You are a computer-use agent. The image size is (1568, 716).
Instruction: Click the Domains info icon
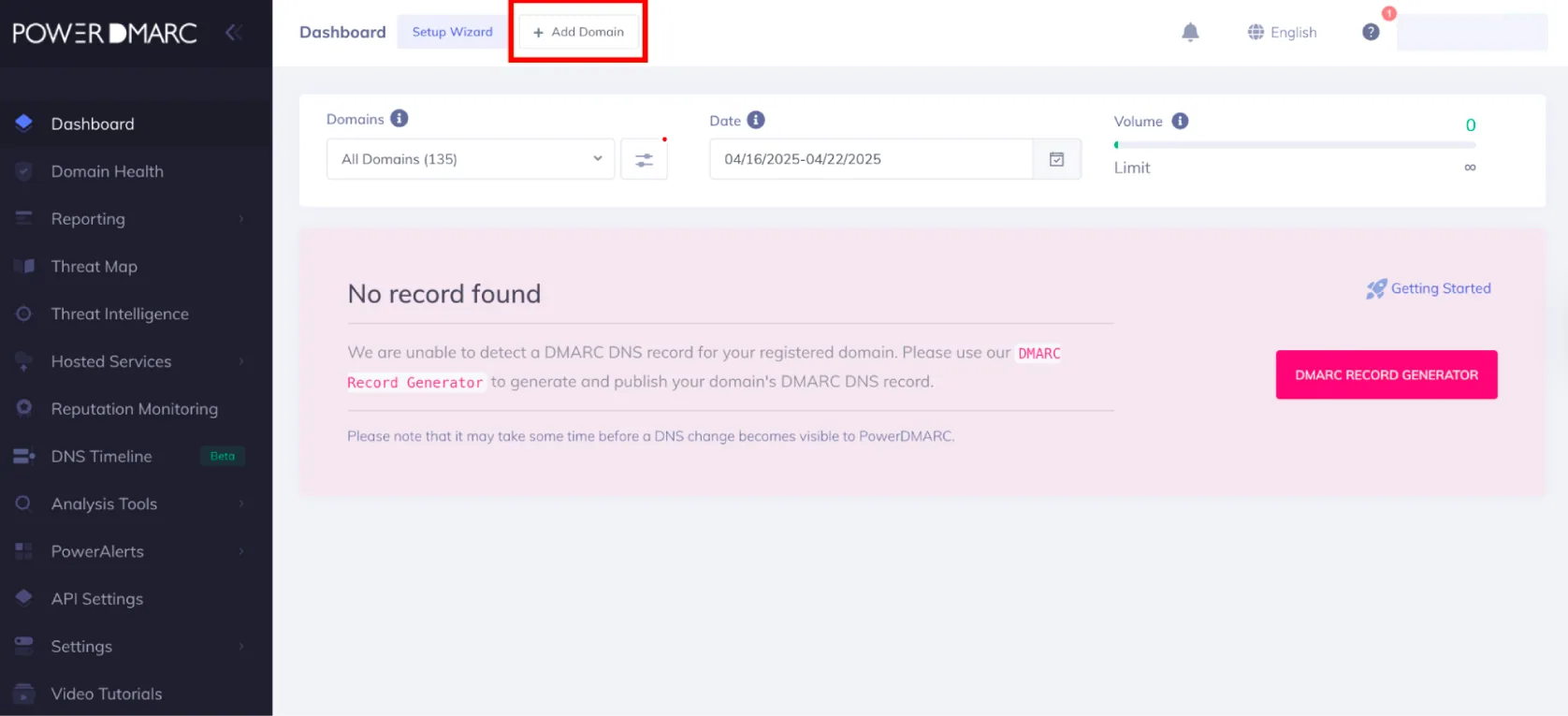(399, 119)
